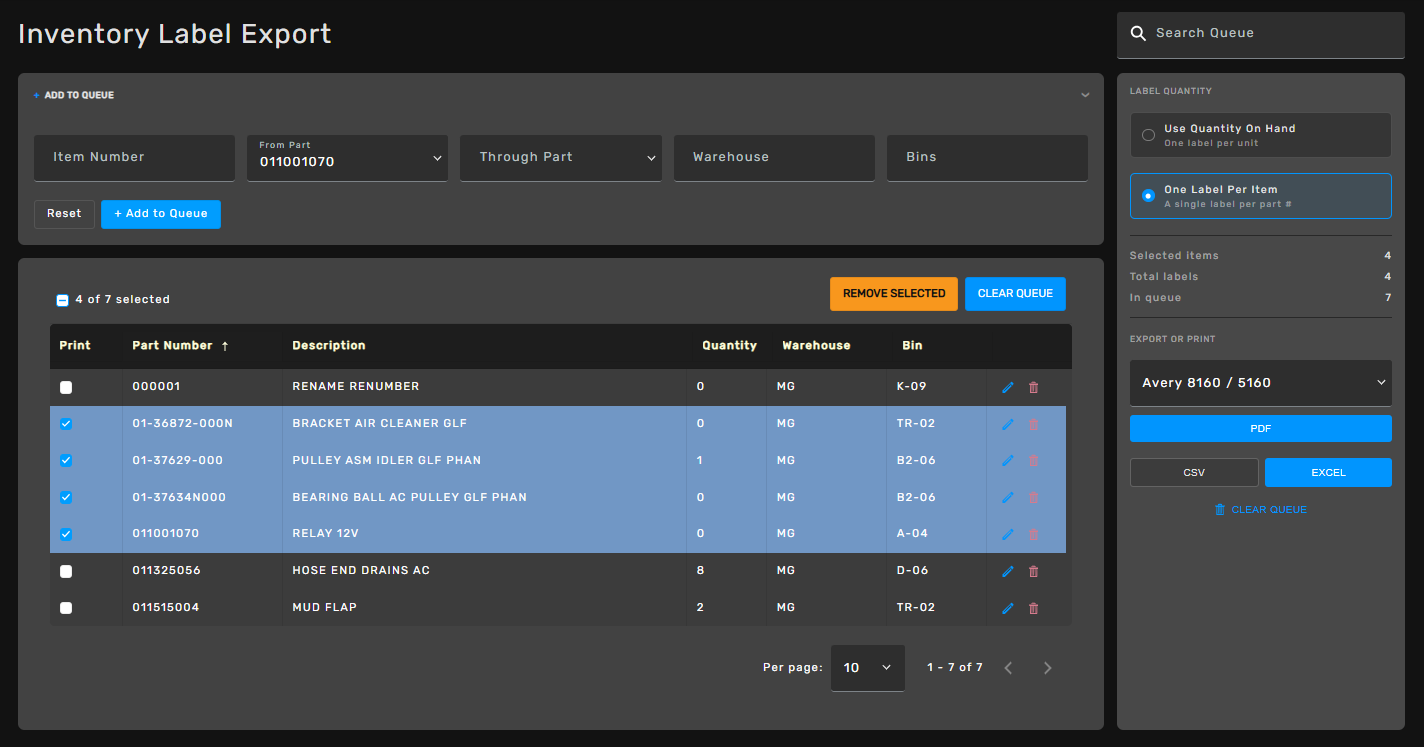The height and width of the screenshot is (747, 1424).
Task: Check the print box for 011325056
Action: pos(66,571)
